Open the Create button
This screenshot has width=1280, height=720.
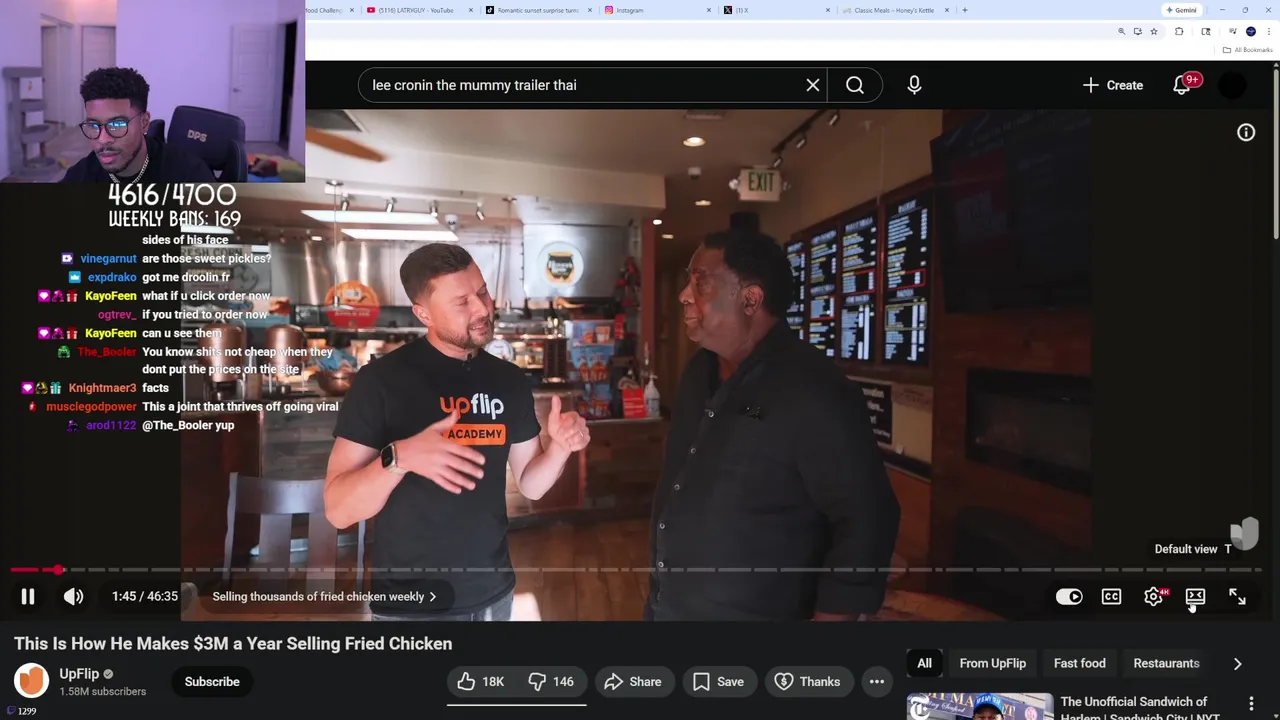pyautogui.click(x=1113, y=85)
